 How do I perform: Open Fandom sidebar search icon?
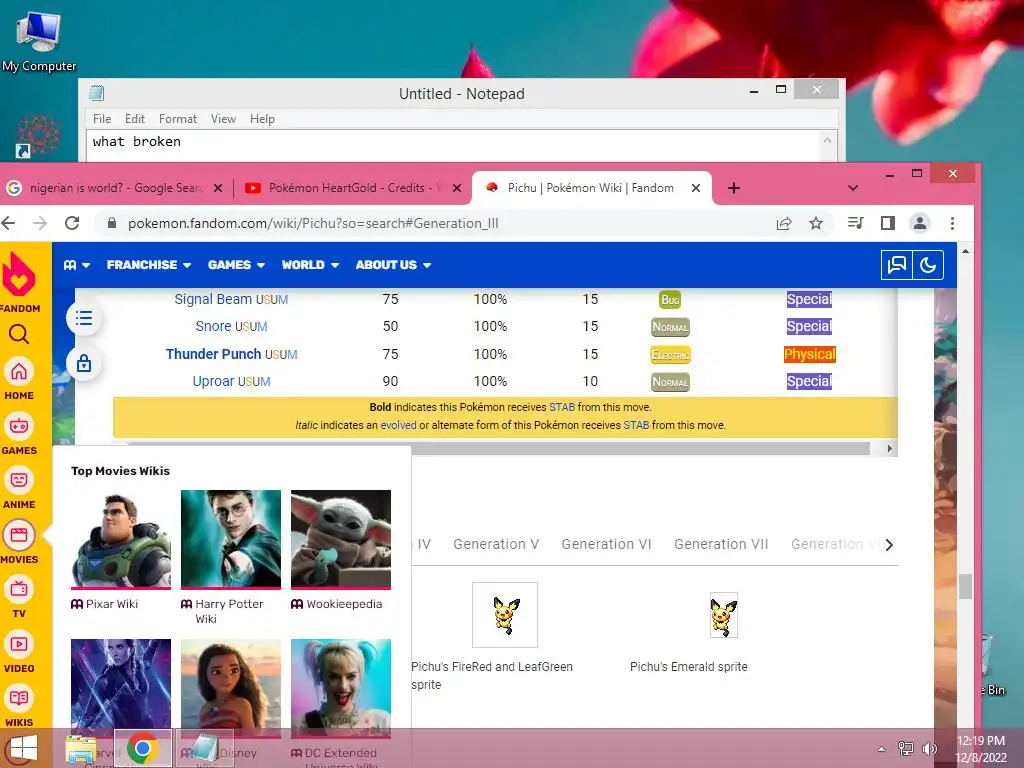click(19, 334)
